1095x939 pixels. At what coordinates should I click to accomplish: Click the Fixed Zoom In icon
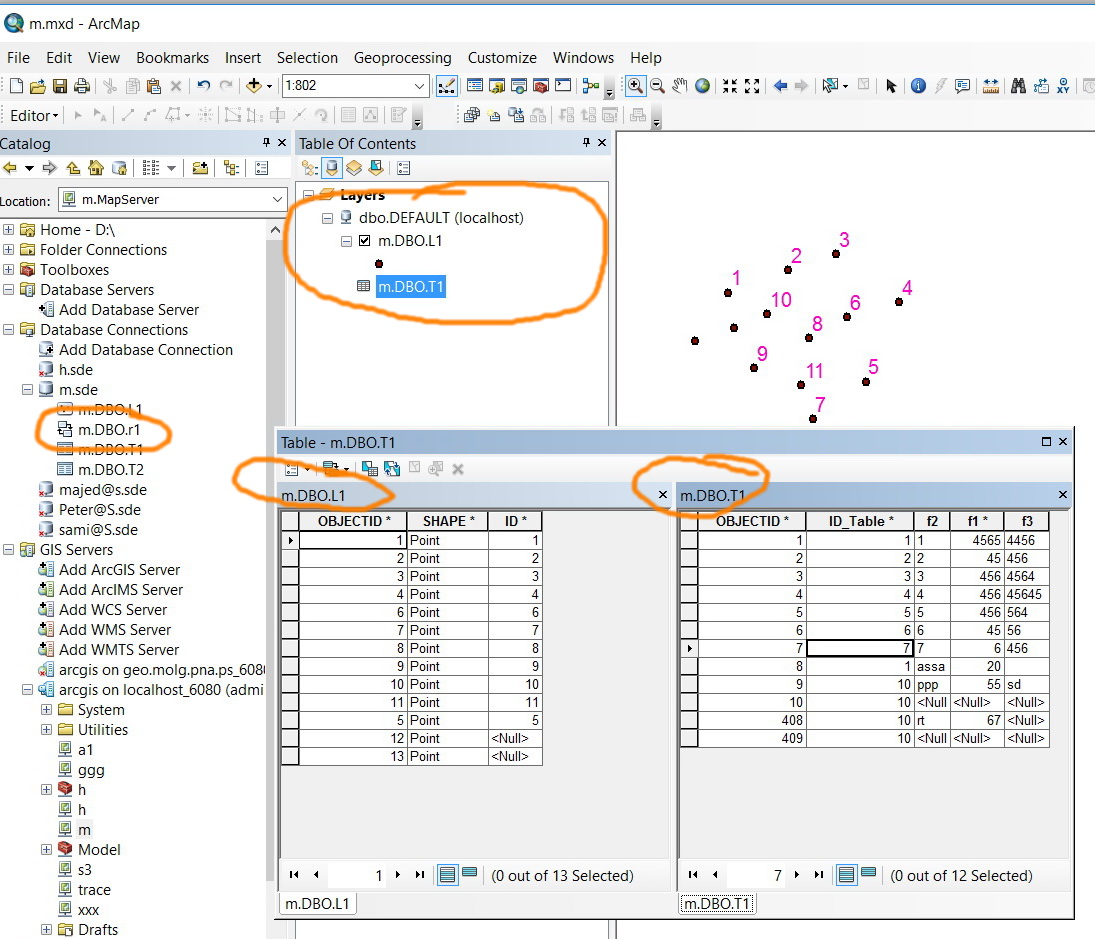[x=730, y=86]
